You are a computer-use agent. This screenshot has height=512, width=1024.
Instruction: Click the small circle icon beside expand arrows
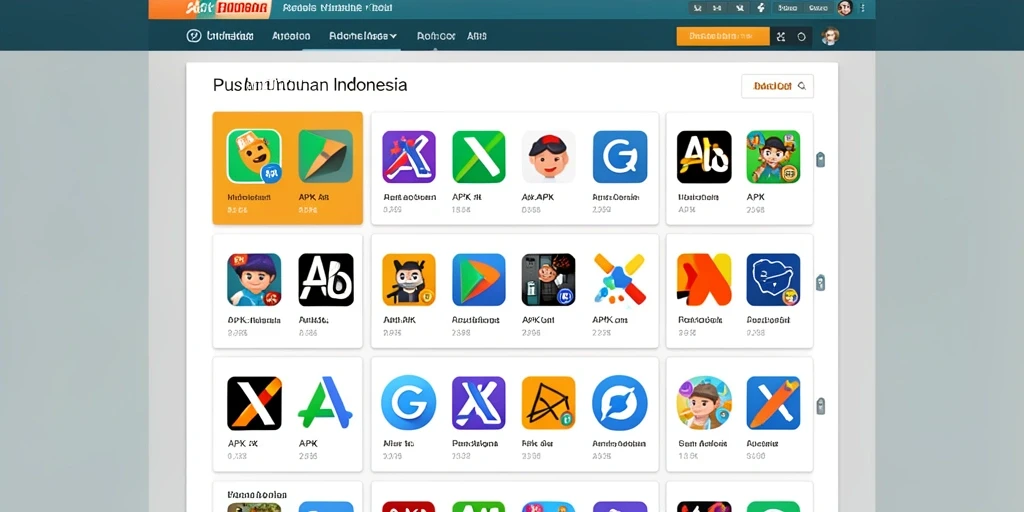801,37
